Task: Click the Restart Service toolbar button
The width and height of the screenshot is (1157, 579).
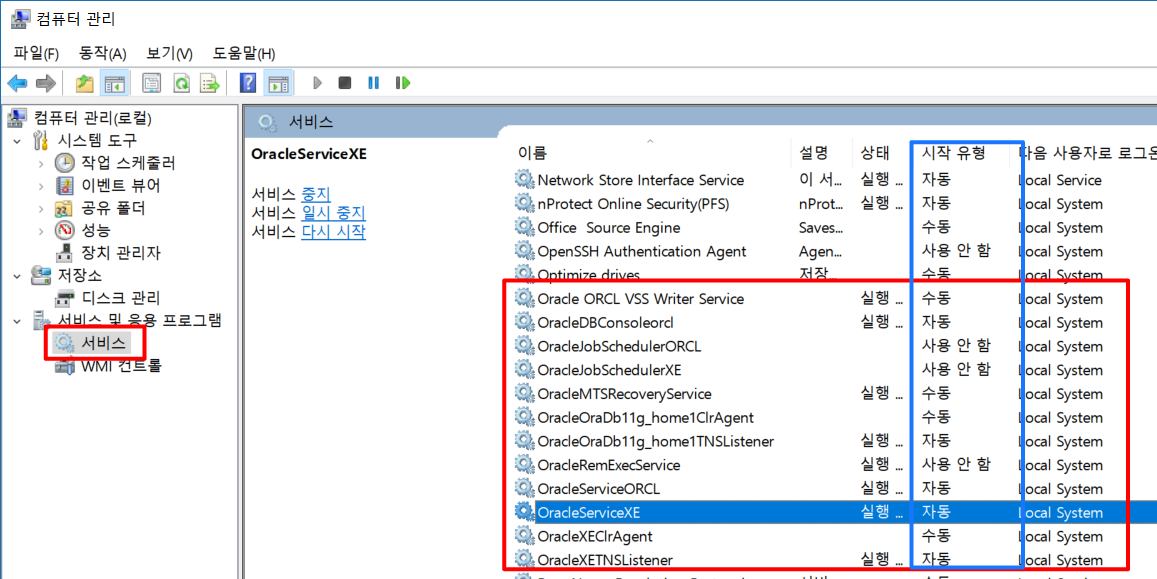Action: tap(403, 83)
